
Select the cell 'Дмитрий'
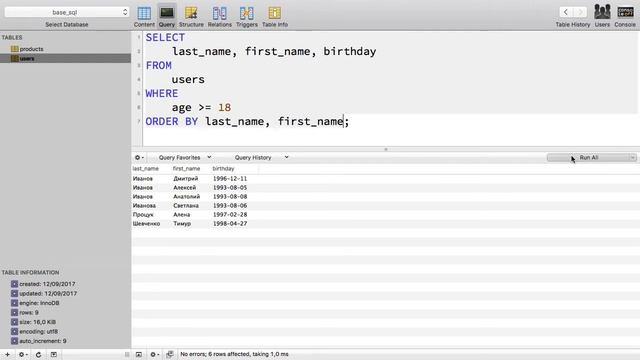[186, 179]
